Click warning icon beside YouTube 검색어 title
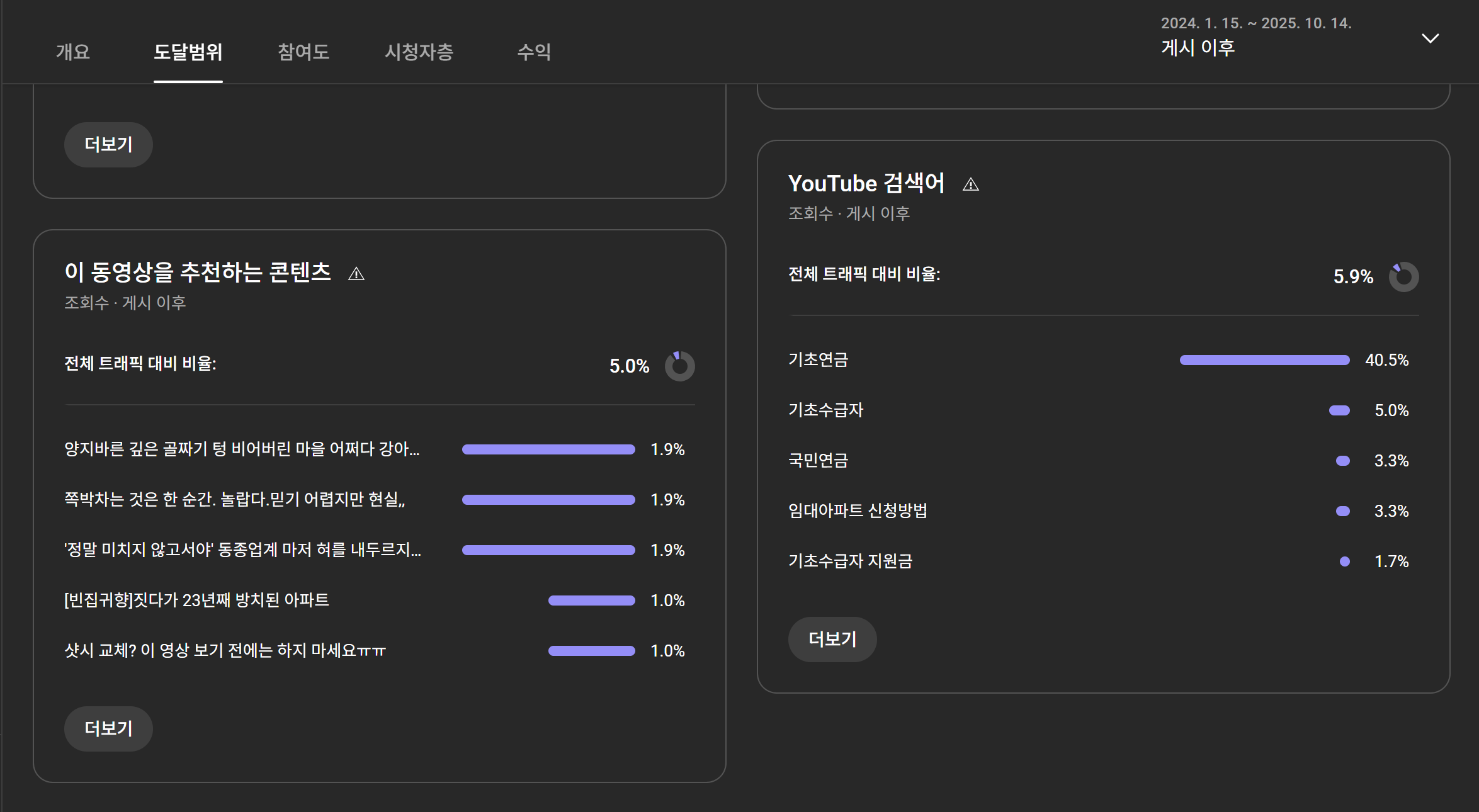1479x812 pixels. coord(970,184)
